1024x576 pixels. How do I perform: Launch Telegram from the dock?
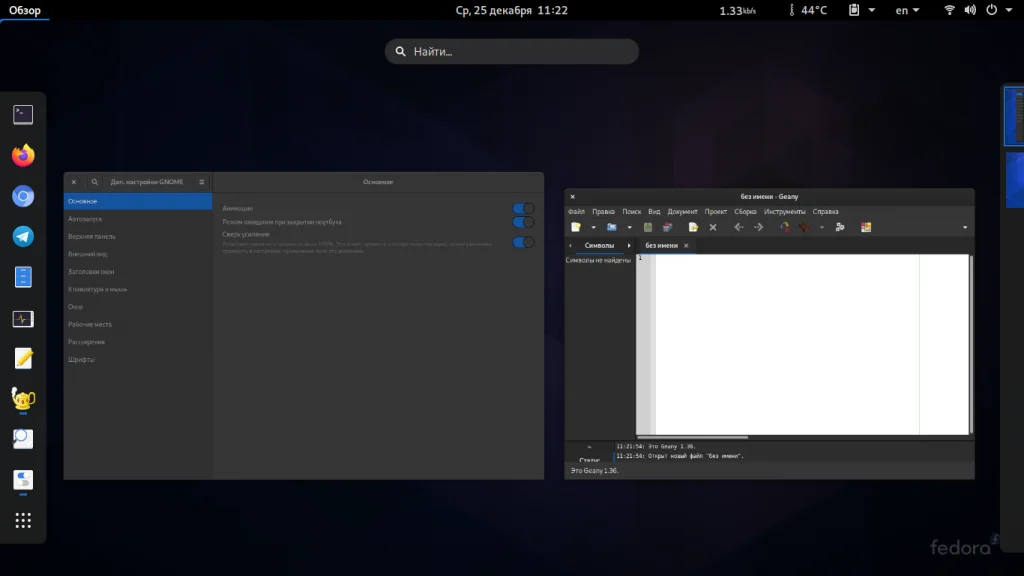(23, 237)
